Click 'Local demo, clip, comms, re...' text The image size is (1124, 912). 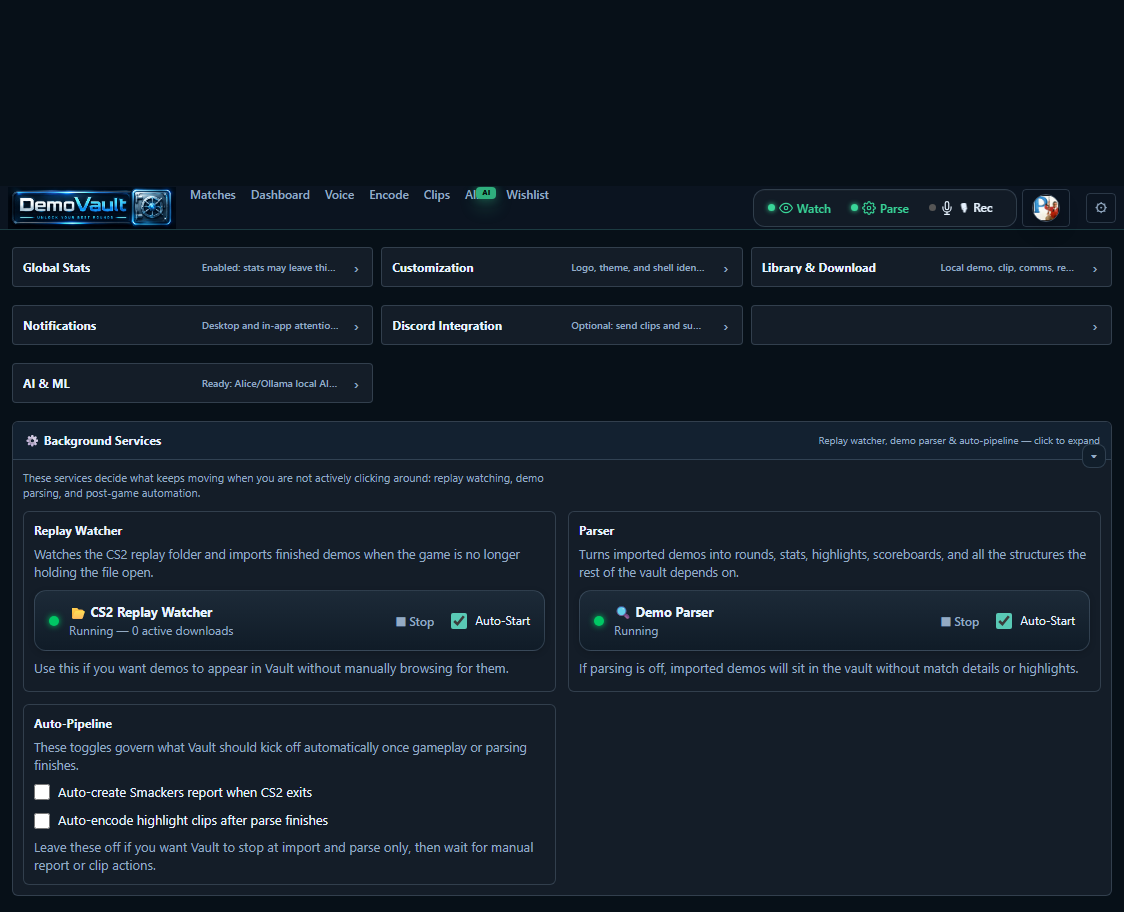tap(1007, 267)
